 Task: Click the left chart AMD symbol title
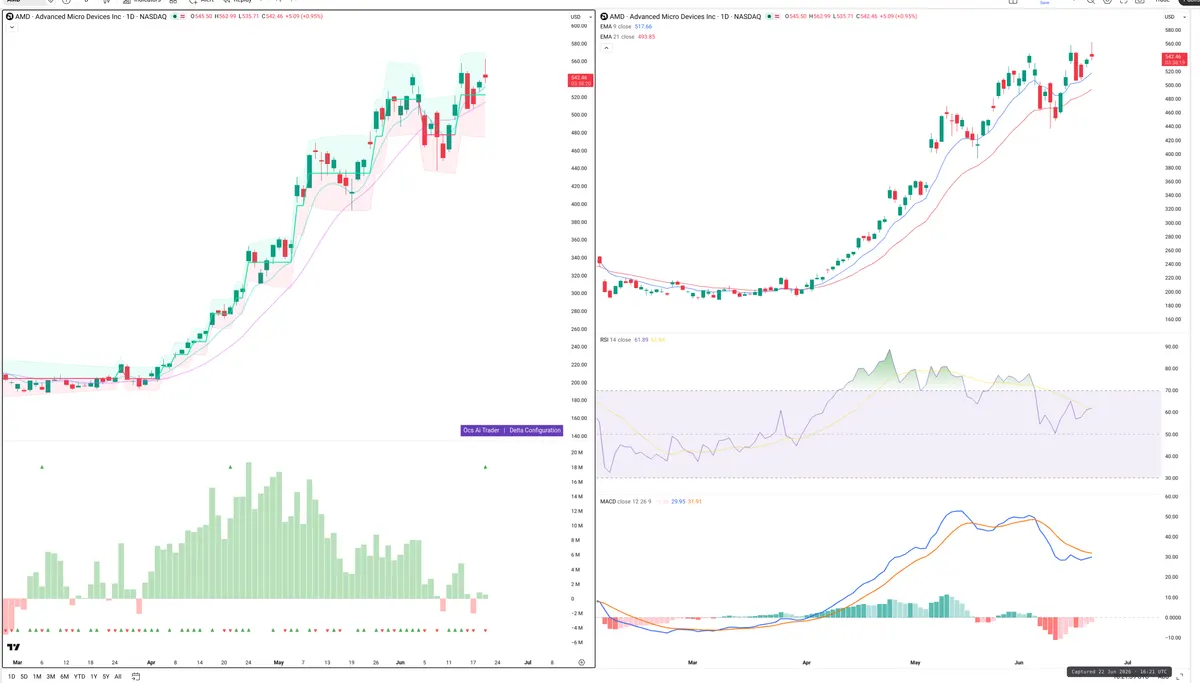[92, 17]
